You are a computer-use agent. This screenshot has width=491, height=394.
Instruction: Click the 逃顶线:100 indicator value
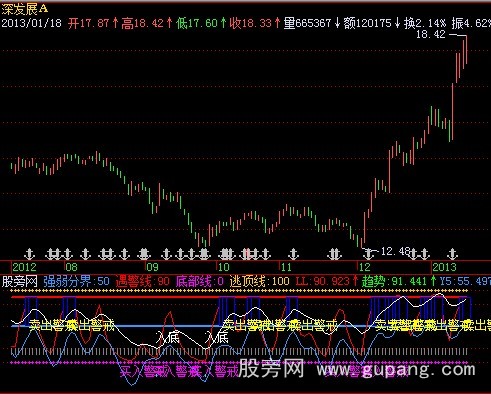[x=259, y=281]
